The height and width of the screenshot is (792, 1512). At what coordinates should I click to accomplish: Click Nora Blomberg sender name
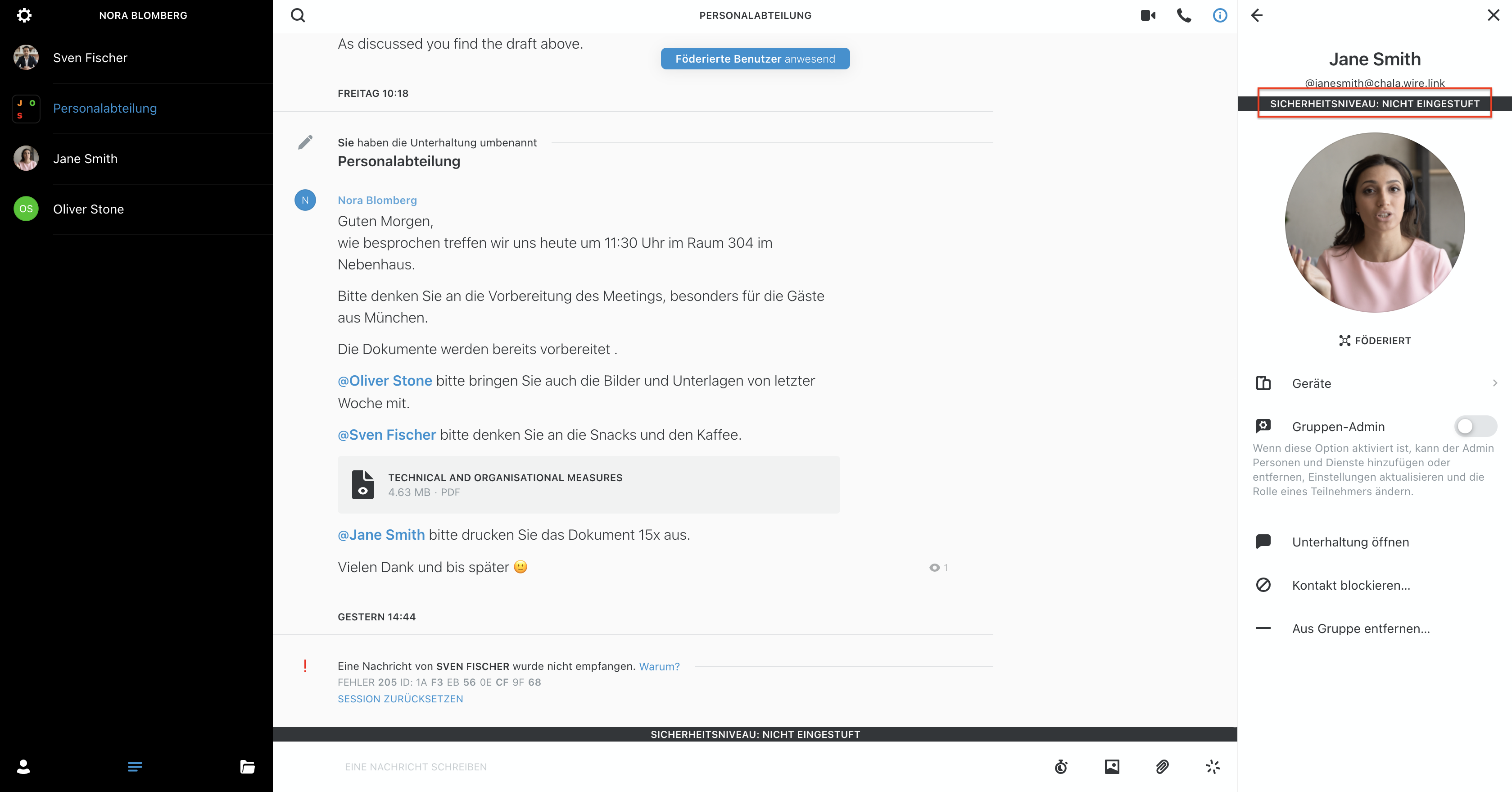(x=377, y=200)
